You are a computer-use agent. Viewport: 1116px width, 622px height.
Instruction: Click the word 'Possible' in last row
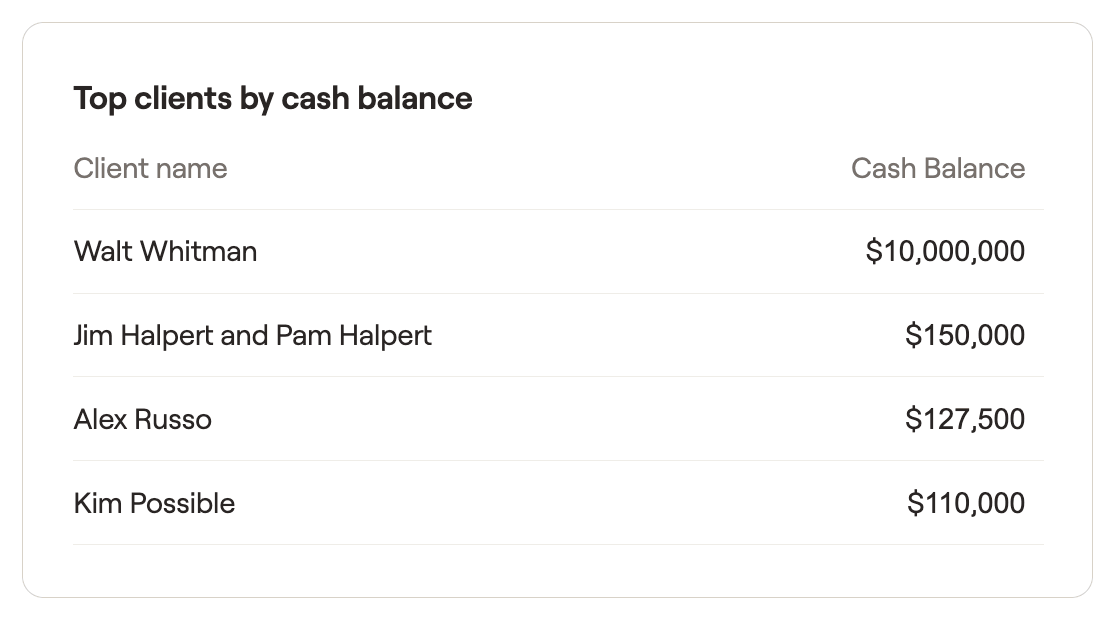tap(182, 503)
